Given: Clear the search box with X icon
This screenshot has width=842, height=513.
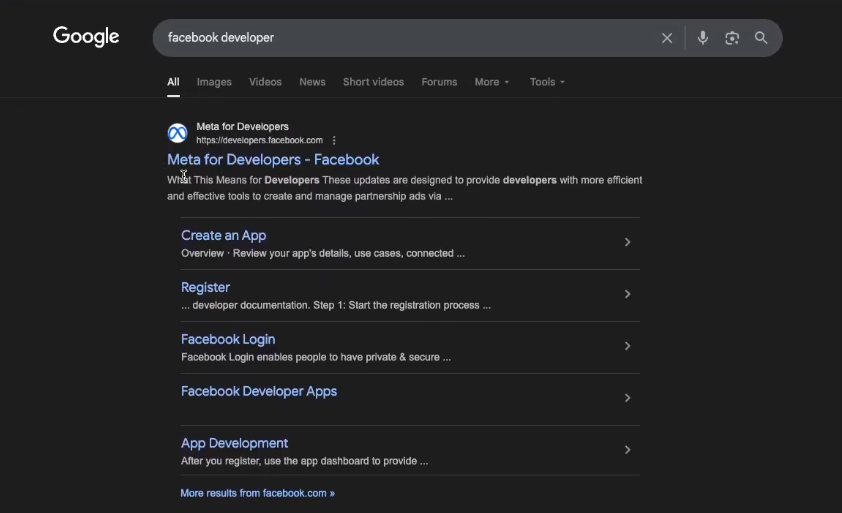Looking at the screenshot, I should click(667, 38).
